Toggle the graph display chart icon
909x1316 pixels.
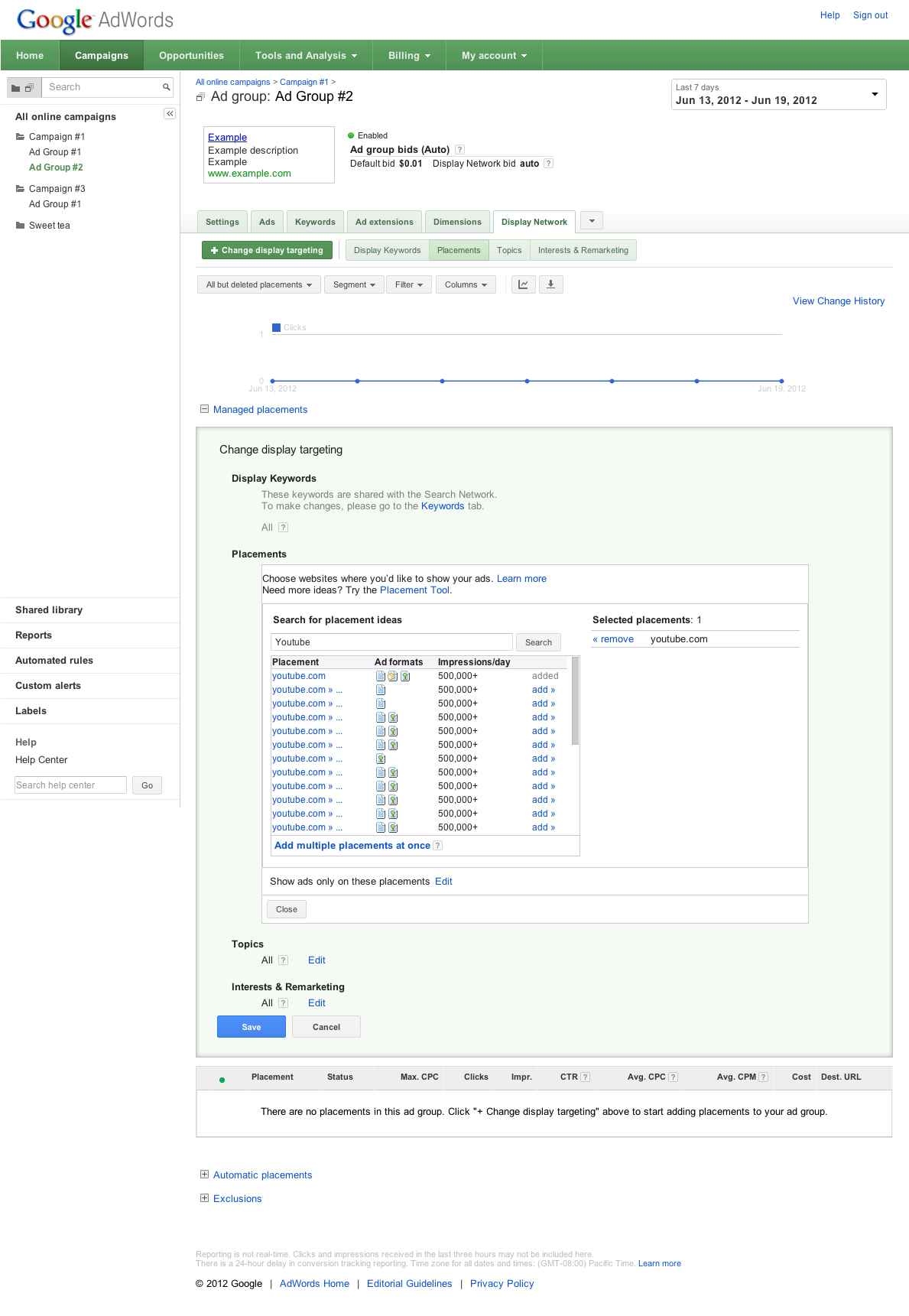pos(523,284)
